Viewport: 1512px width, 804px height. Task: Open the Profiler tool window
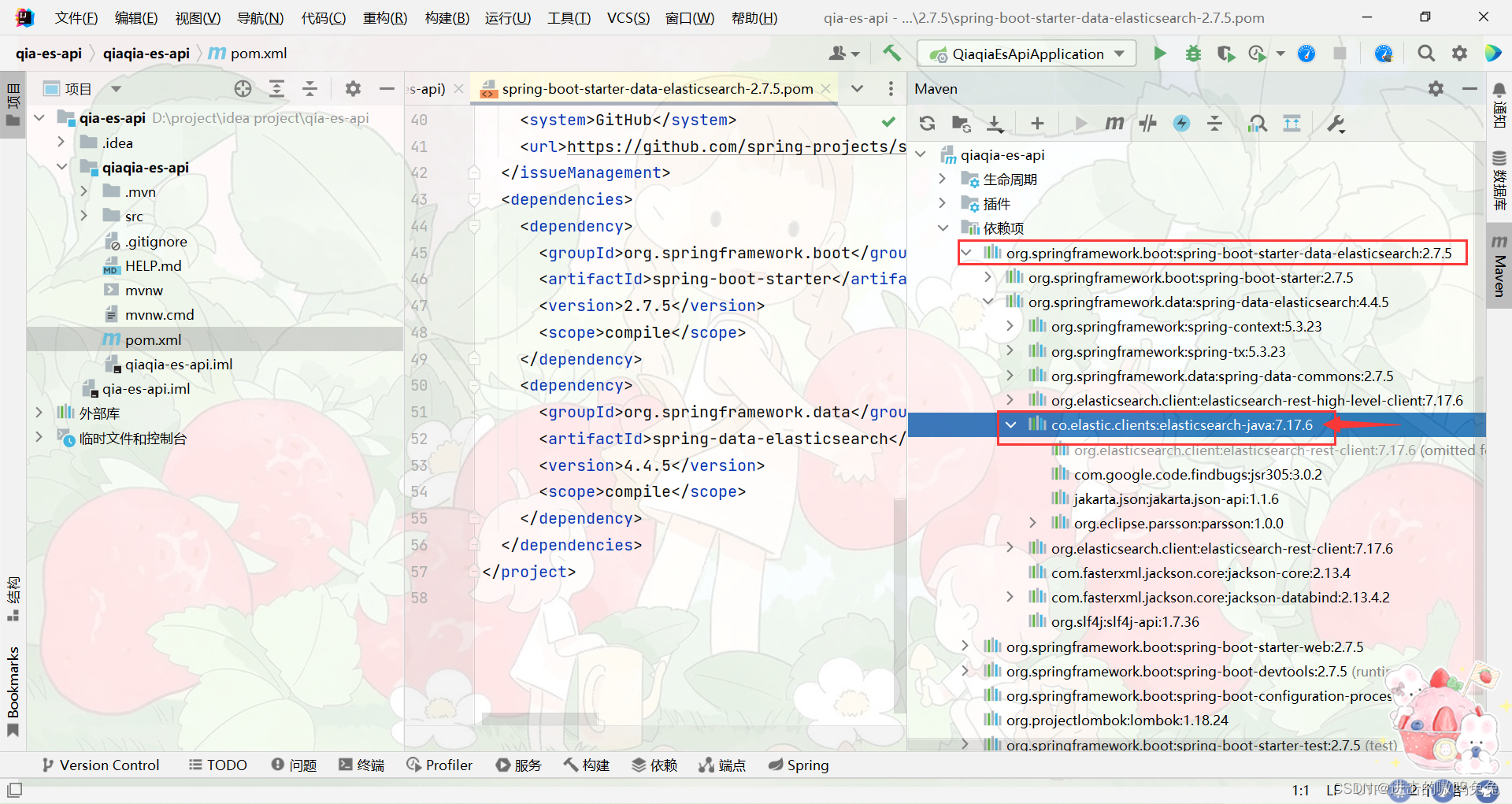click(x=439, y=765)
